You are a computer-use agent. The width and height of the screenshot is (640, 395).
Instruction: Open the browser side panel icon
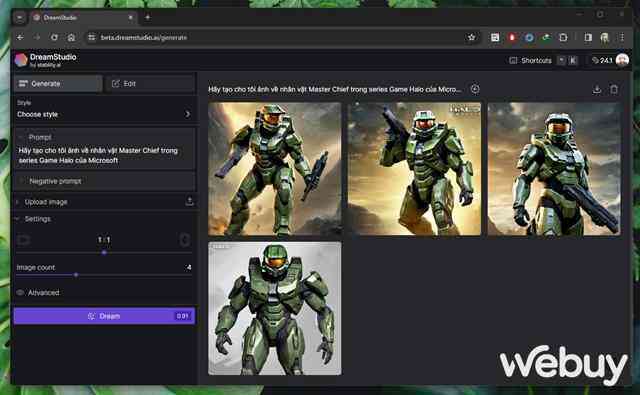click(x=588, y=38)
